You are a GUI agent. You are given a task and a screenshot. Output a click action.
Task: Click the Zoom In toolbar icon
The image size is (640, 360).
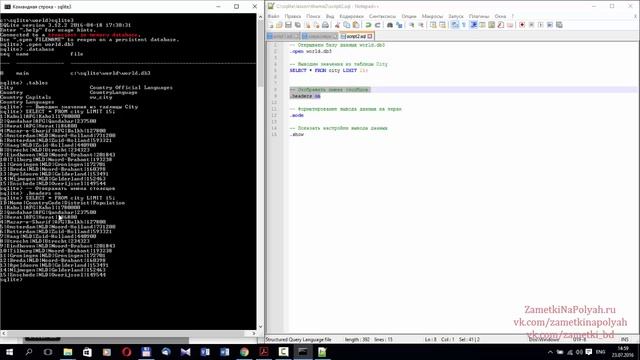tap(411, 25)
